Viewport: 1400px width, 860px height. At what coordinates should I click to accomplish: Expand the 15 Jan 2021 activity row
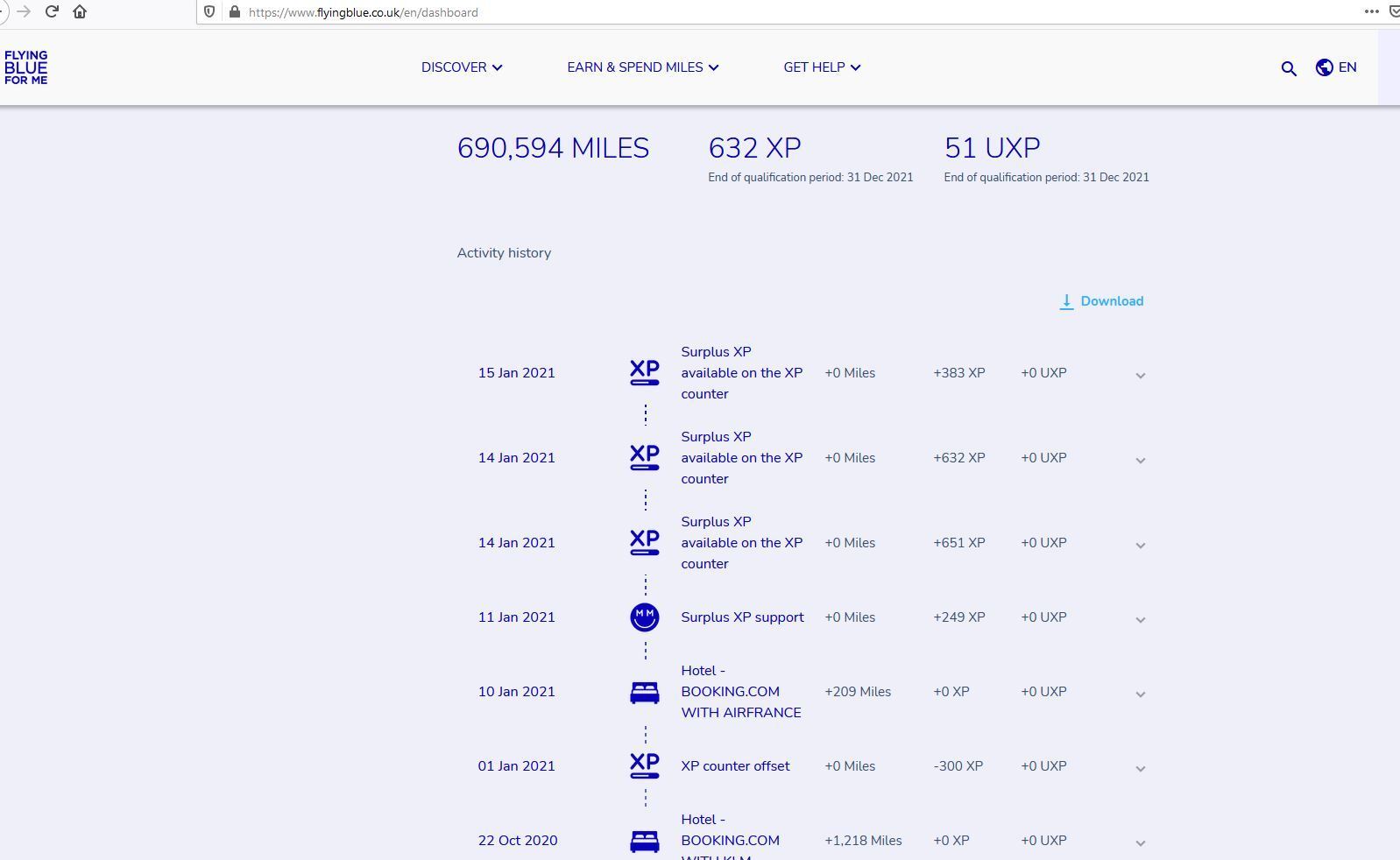click(x=1140, y=375)
